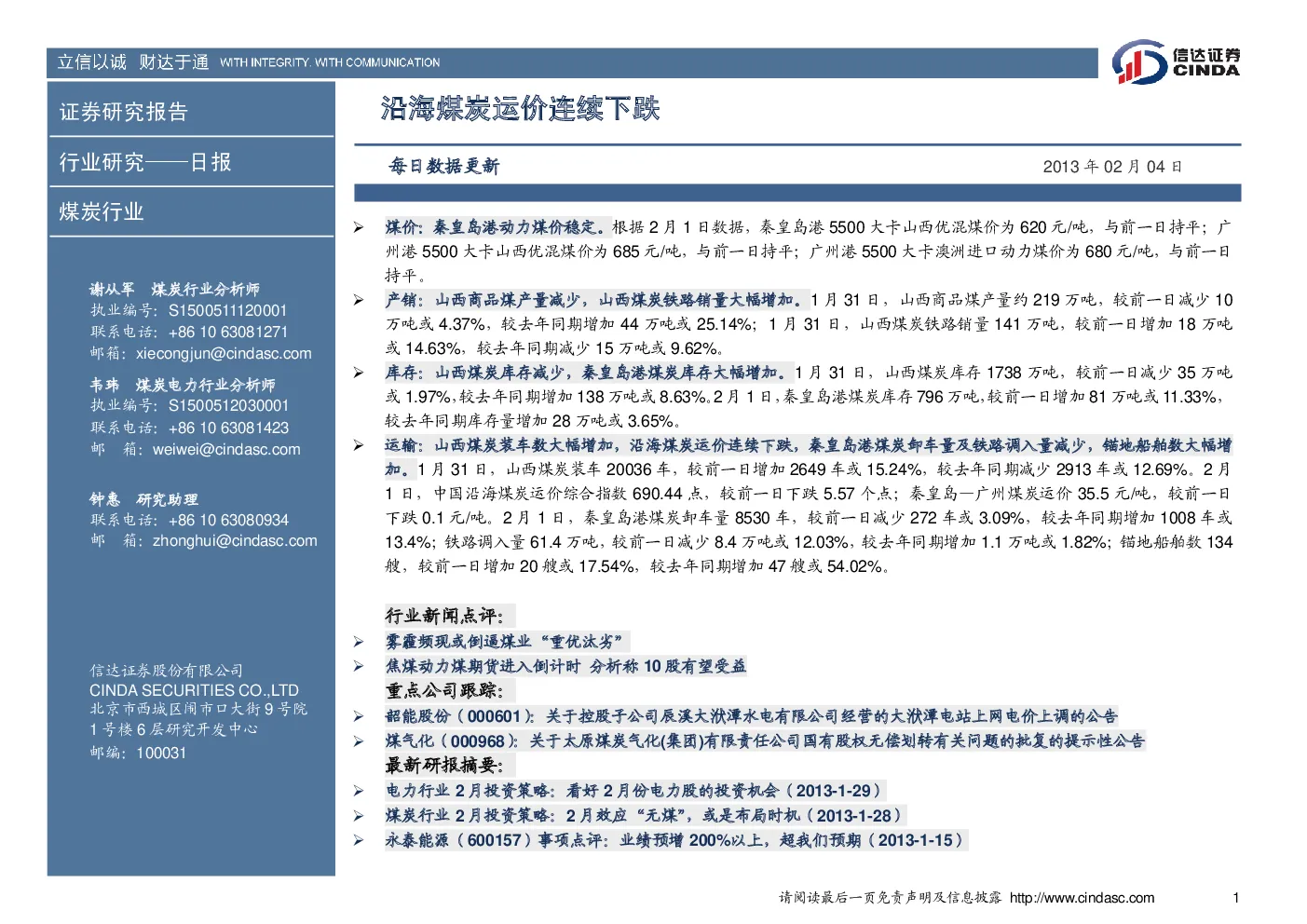The image size is (1307, 924).
Task: Click phone number +86 10 63081271
Action: [228, 333]
